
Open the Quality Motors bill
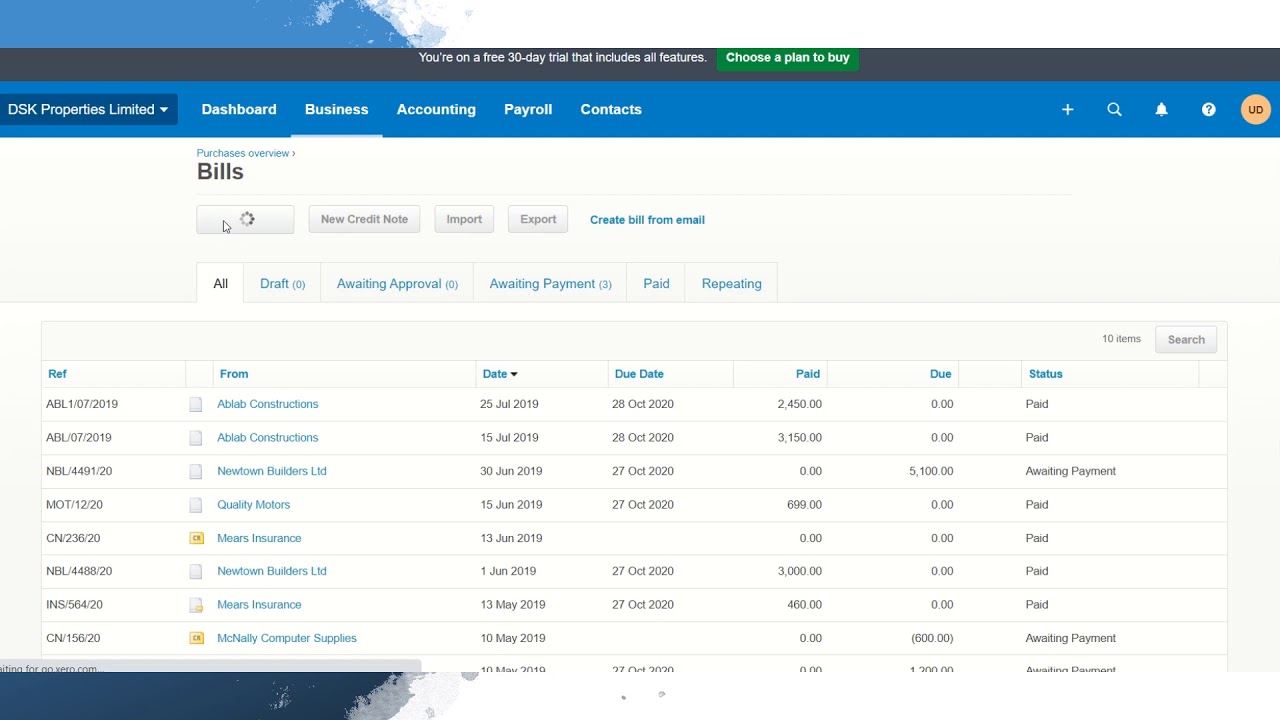[253, 505]
